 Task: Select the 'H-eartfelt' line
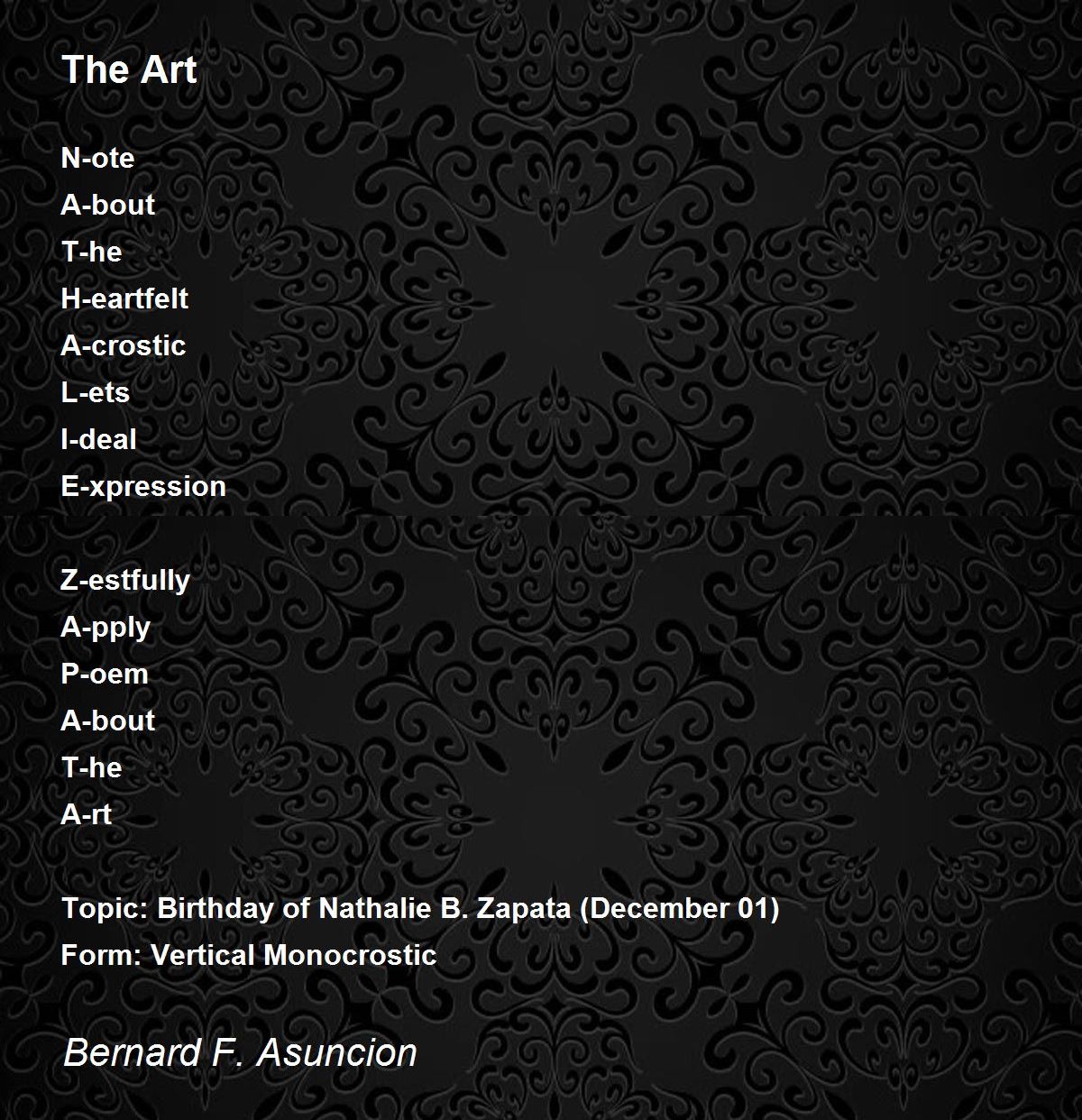(124, 298)
